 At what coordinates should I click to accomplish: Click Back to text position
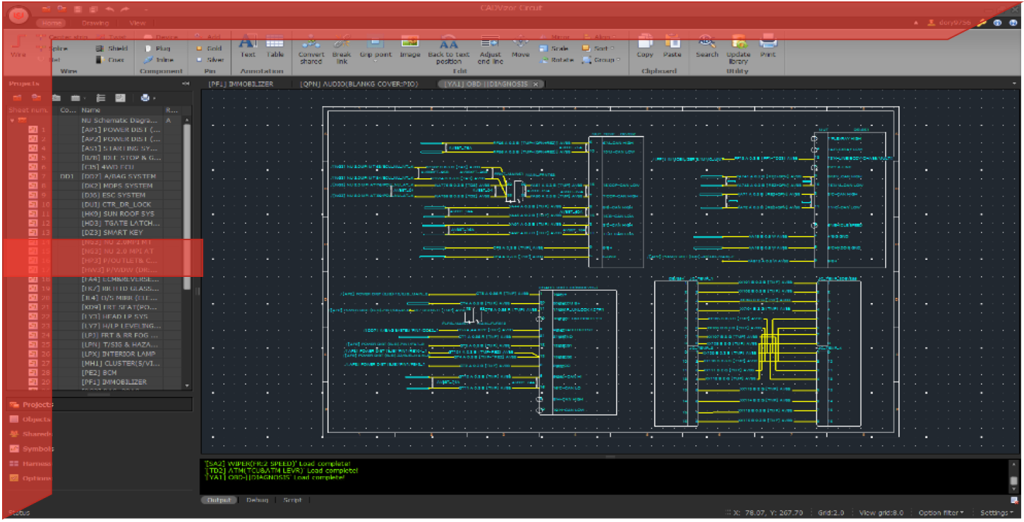(x=449, y=49)
